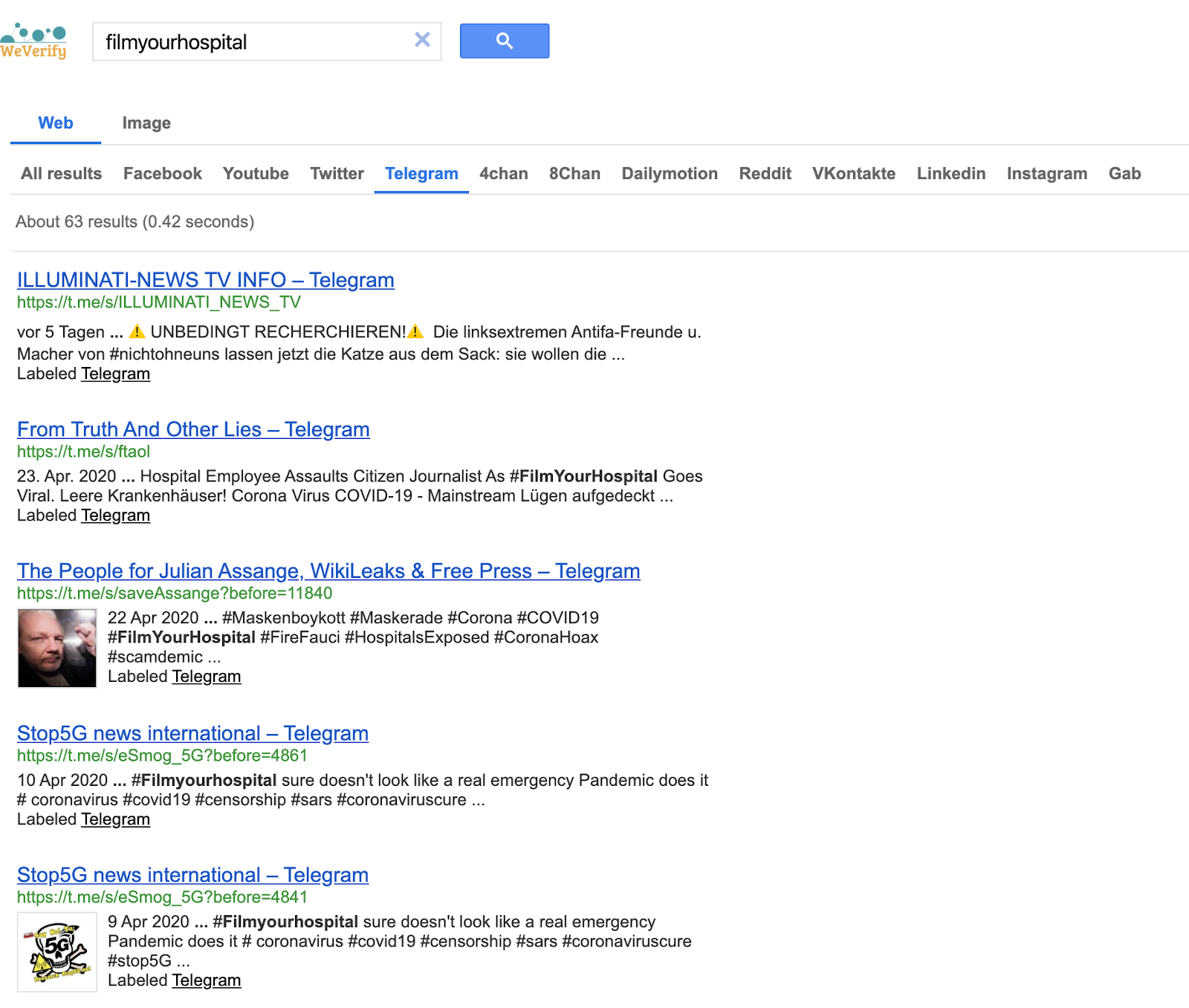Click Telegram label under From Truth And Other Lies

click(x=115, y=516)
